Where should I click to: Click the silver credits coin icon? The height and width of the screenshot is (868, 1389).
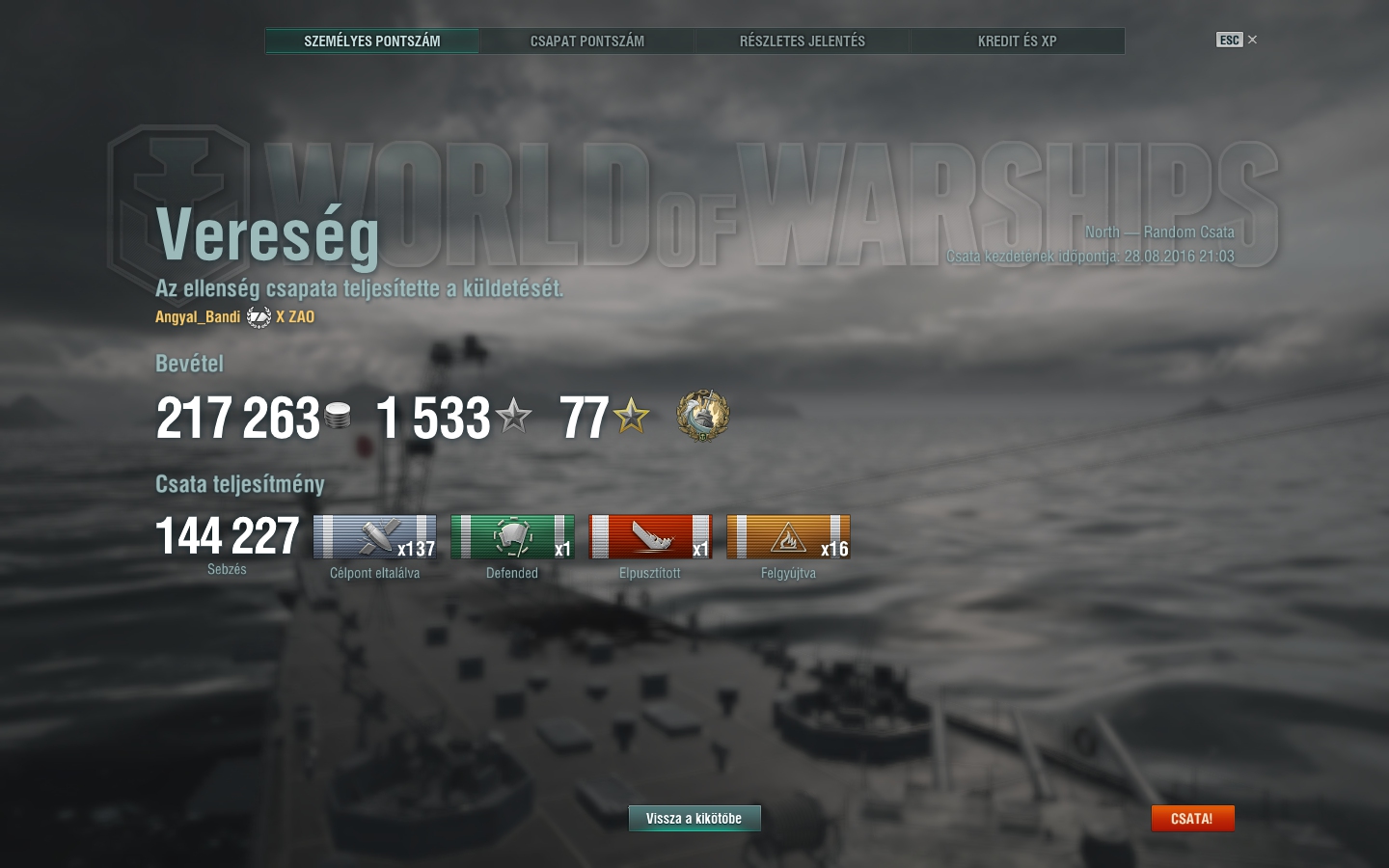coord(338,416)
